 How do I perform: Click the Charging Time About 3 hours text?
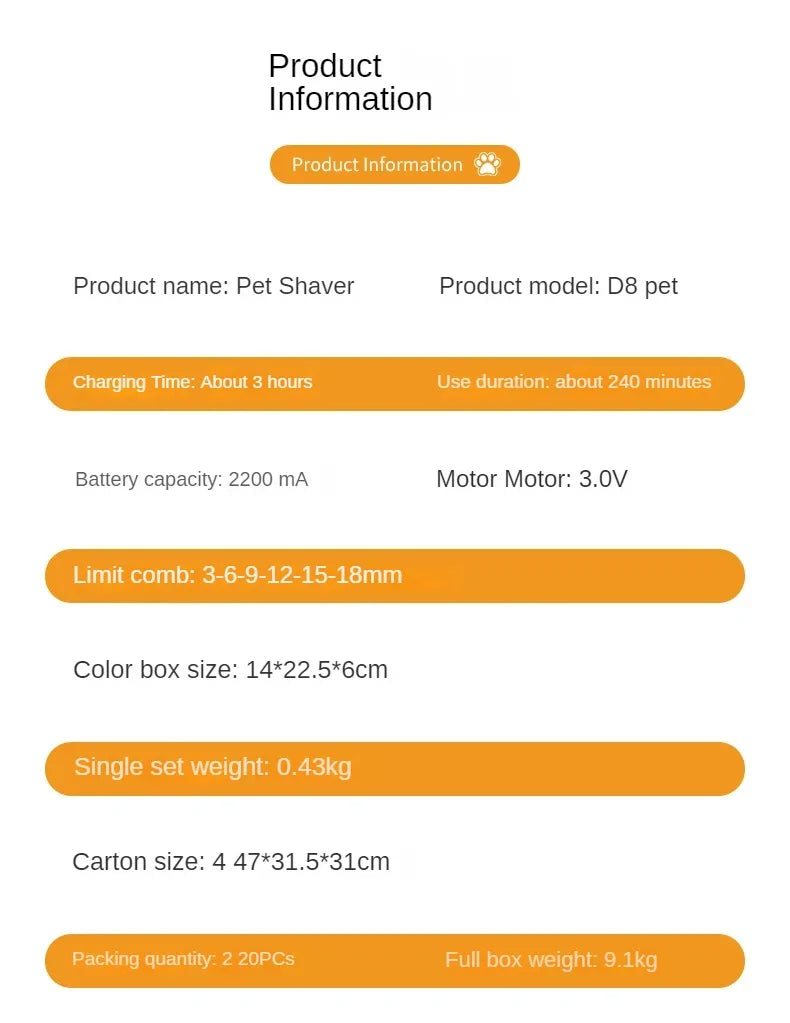pos(192,382)
